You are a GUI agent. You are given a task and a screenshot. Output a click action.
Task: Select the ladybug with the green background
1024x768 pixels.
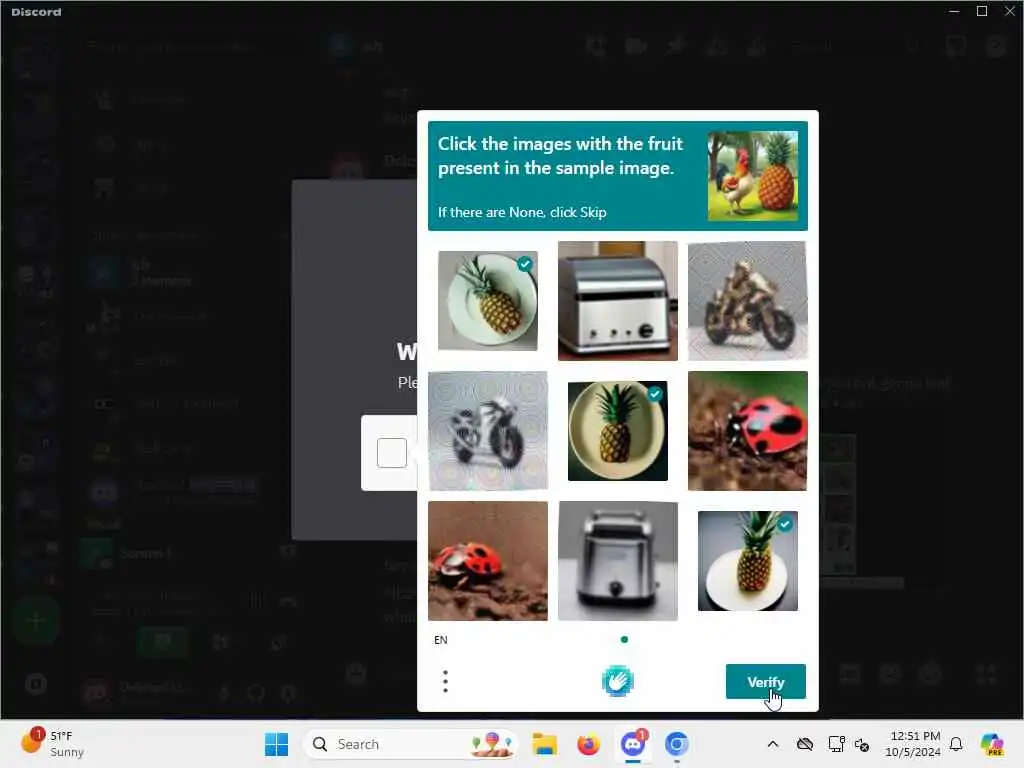pos(748,430)
